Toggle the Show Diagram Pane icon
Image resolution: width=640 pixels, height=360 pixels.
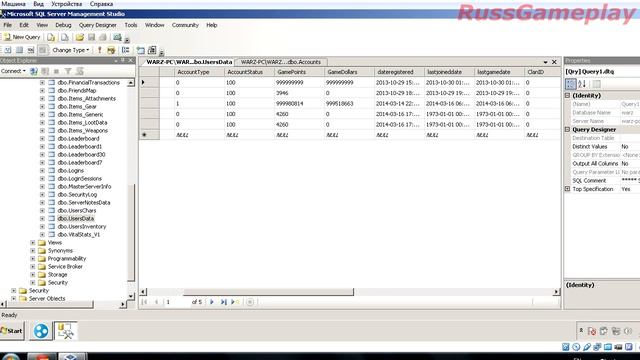tap(8, 50)
